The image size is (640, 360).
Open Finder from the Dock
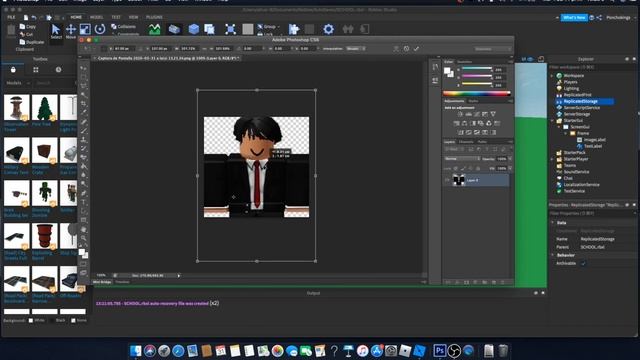tap(136, 350)
